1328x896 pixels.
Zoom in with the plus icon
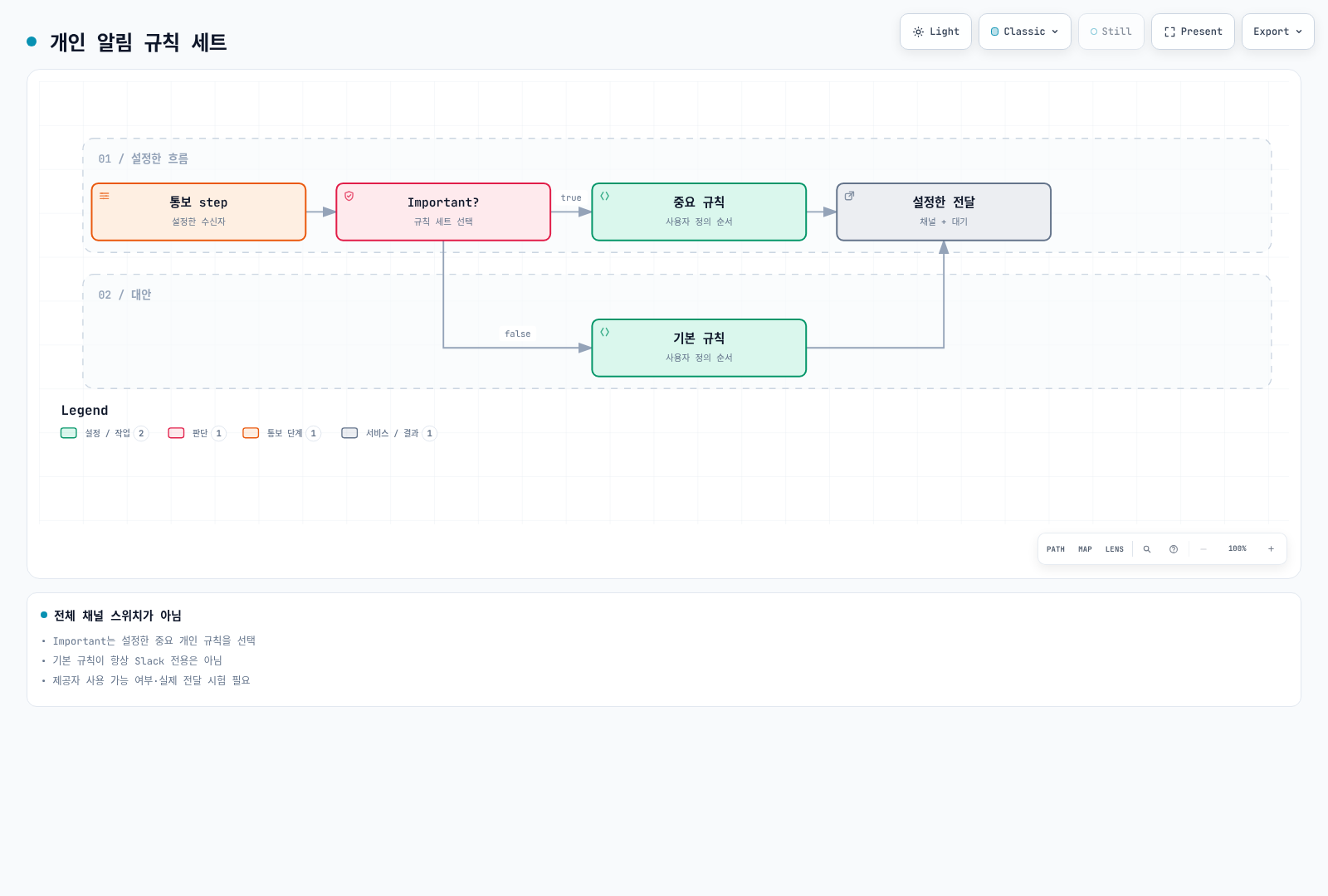[1271, 549]
